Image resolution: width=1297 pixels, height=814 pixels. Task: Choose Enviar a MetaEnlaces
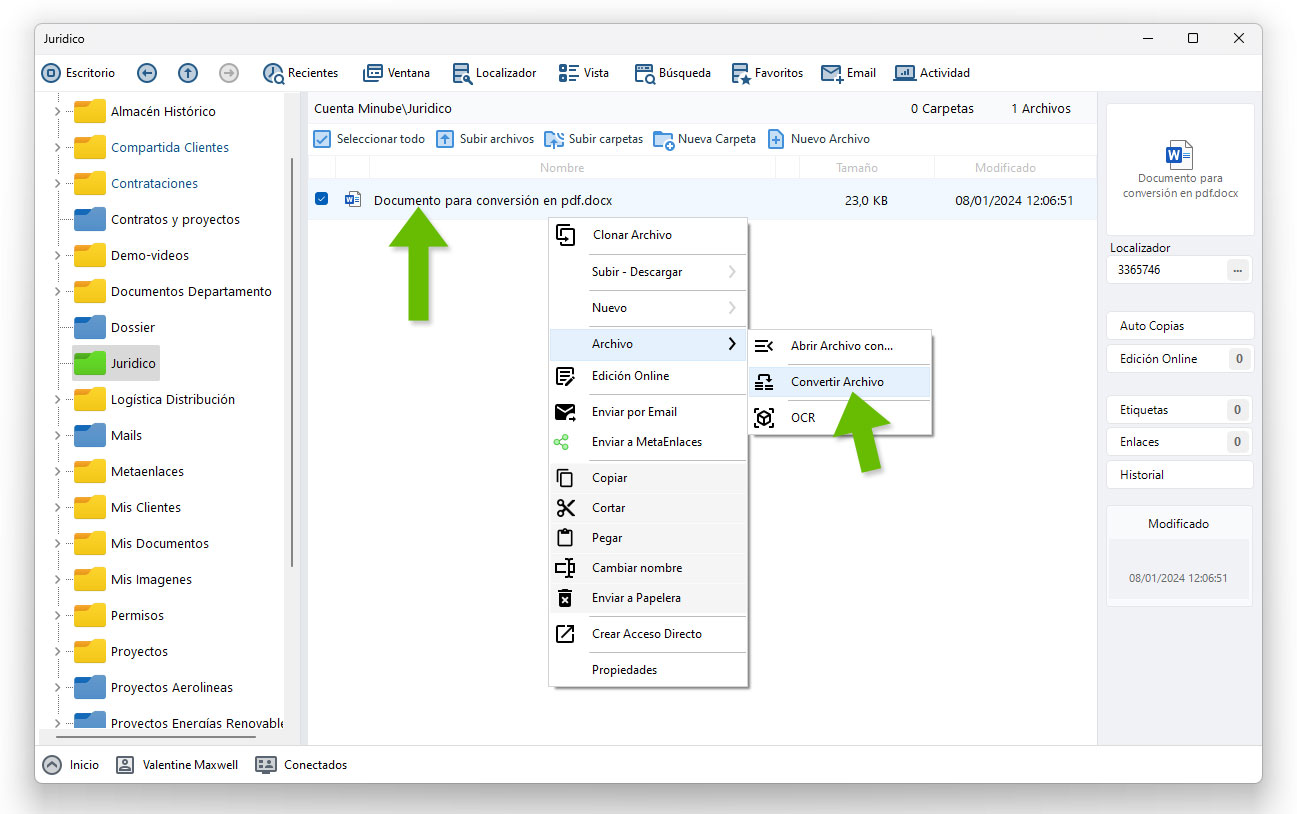click(x=648, y=442)
